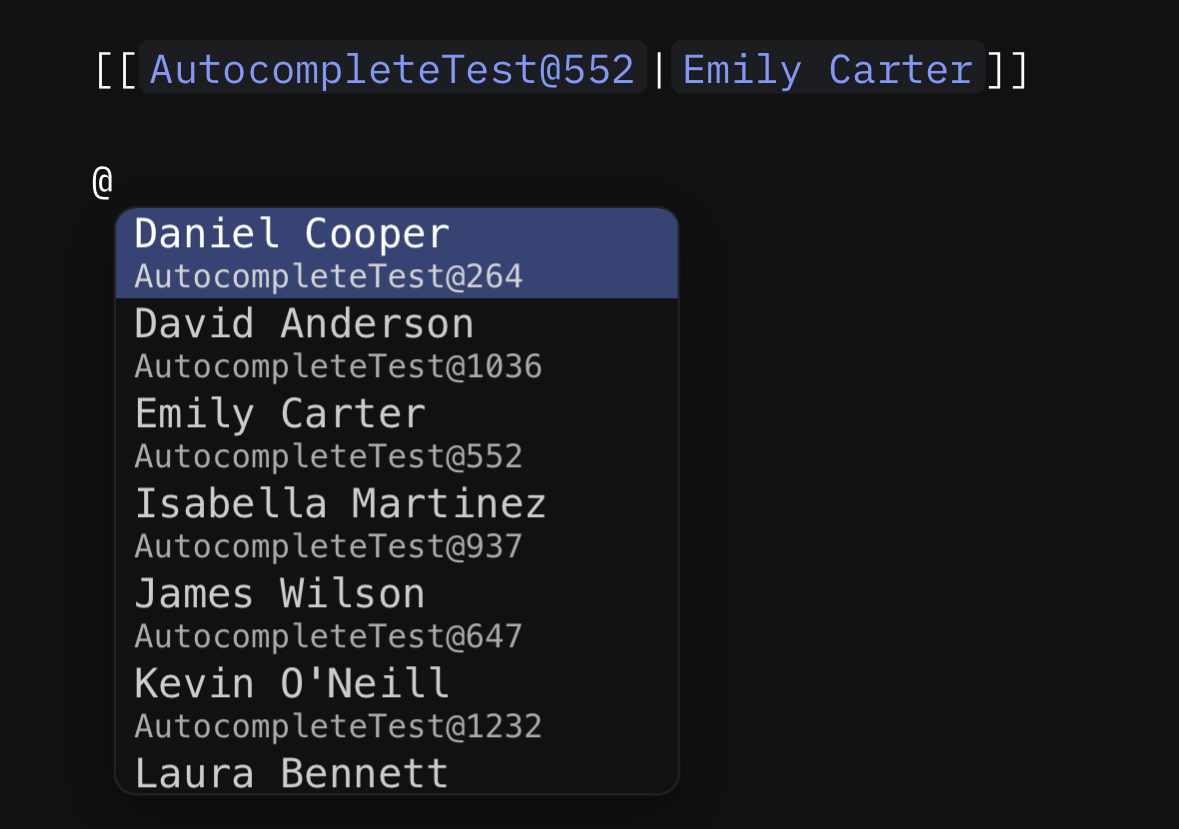Select the Isabella Martinez suggestion
1179x829 pixels.
(340, 504)
